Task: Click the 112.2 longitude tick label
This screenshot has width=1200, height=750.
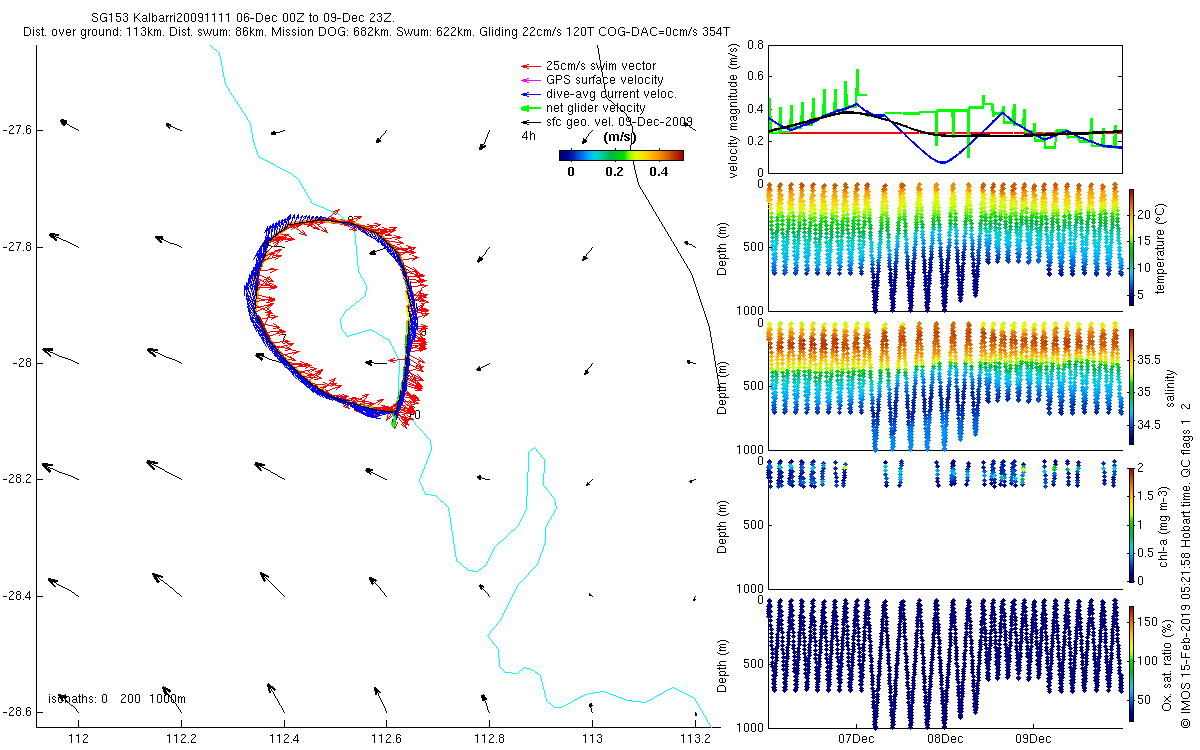Action: 181,739
